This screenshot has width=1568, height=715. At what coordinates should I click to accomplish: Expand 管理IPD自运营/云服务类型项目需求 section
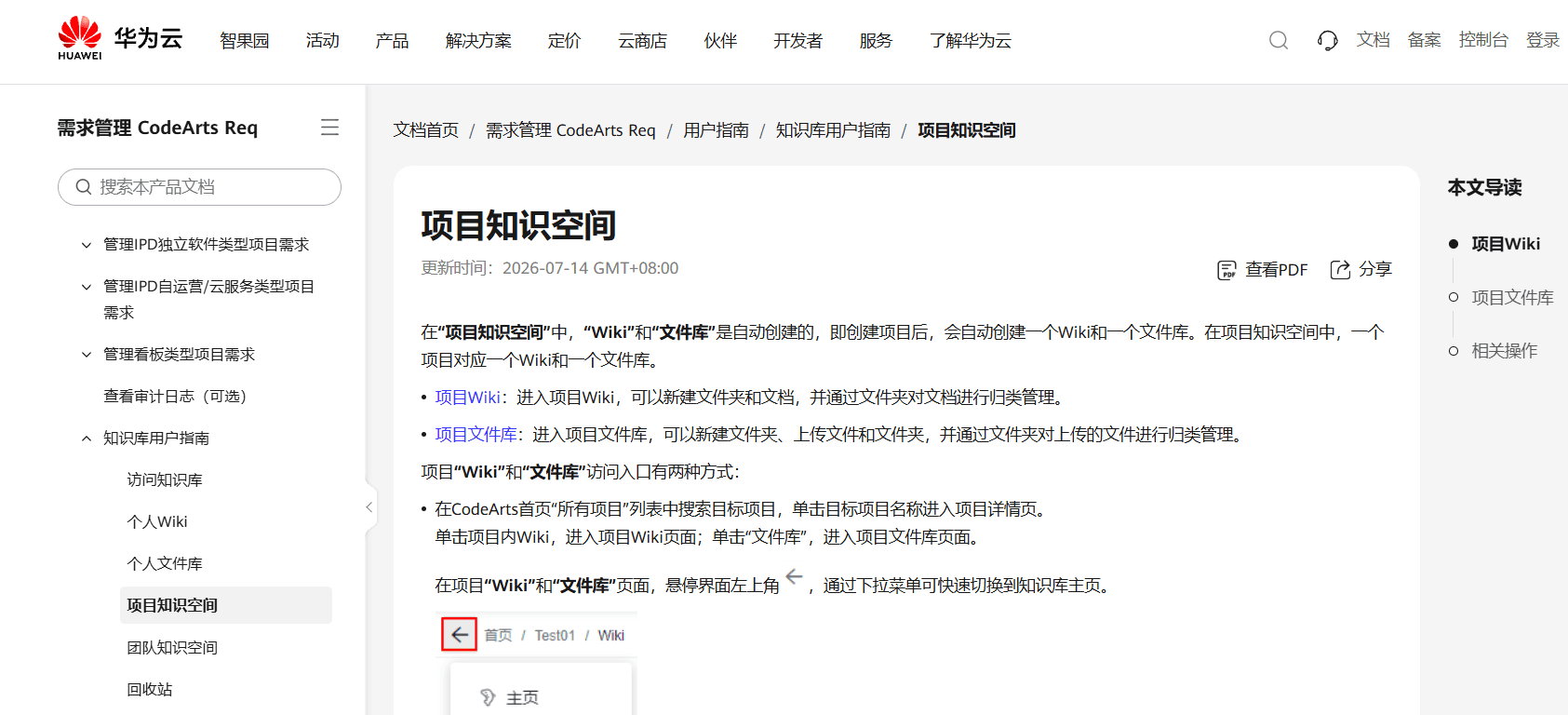[87, 287]
